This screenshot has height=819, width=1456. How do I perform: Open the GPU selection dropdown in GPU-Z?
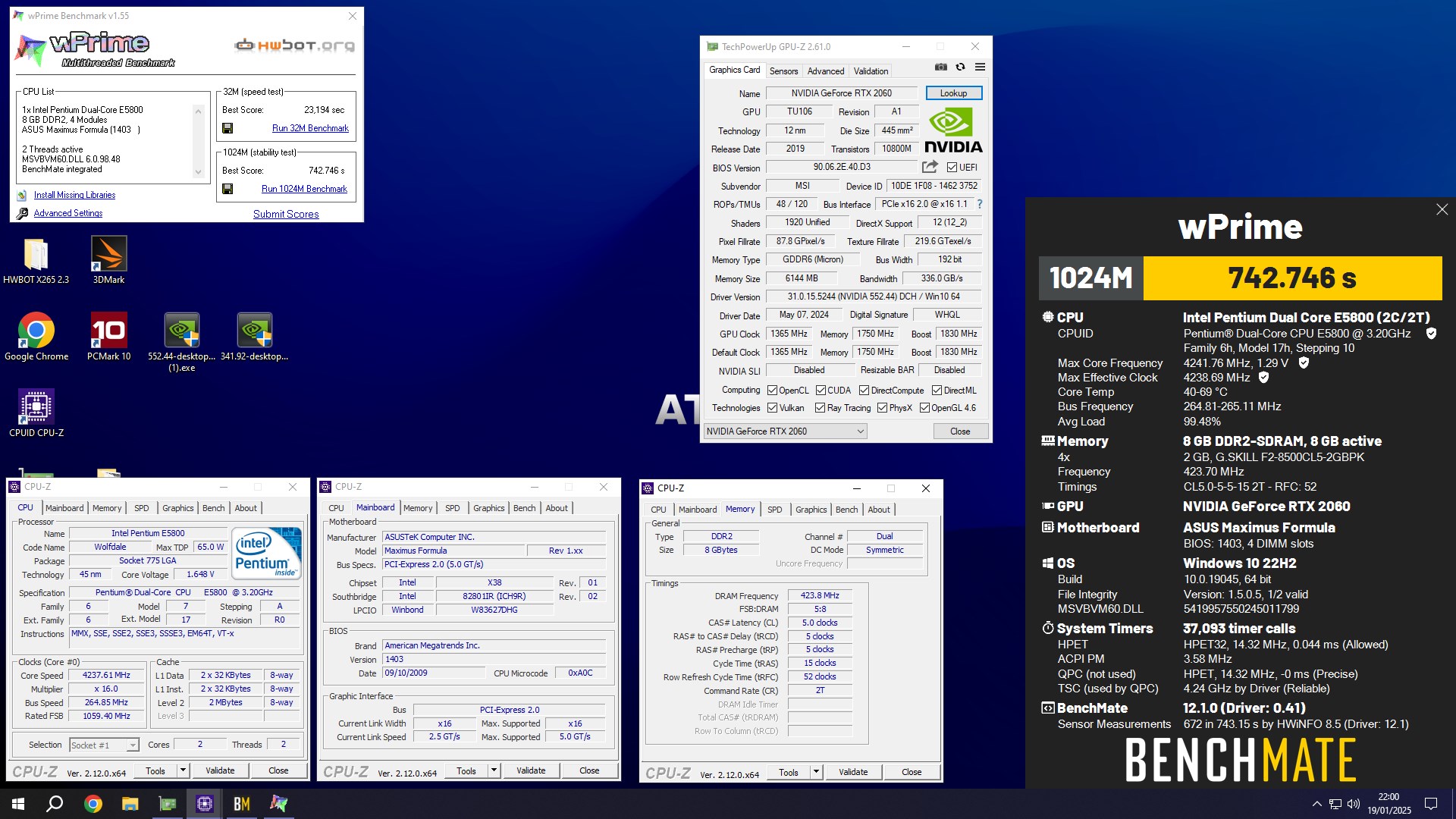click(786, 431)
